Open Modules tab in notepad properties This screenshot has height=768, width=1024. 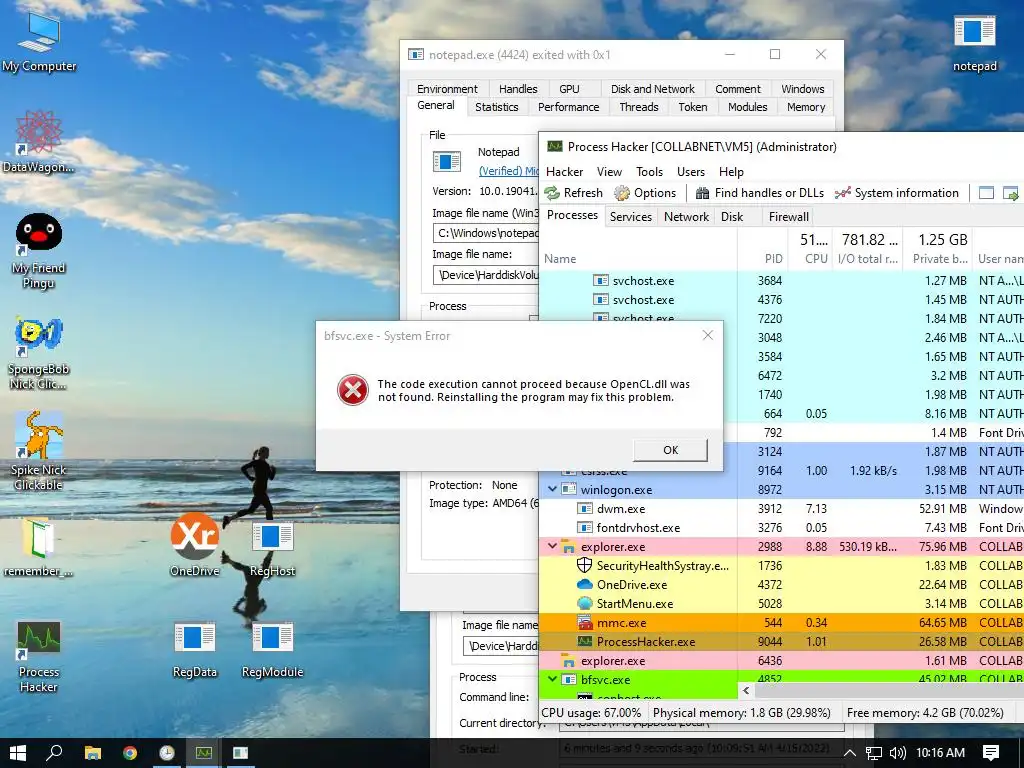pos(748,107)
